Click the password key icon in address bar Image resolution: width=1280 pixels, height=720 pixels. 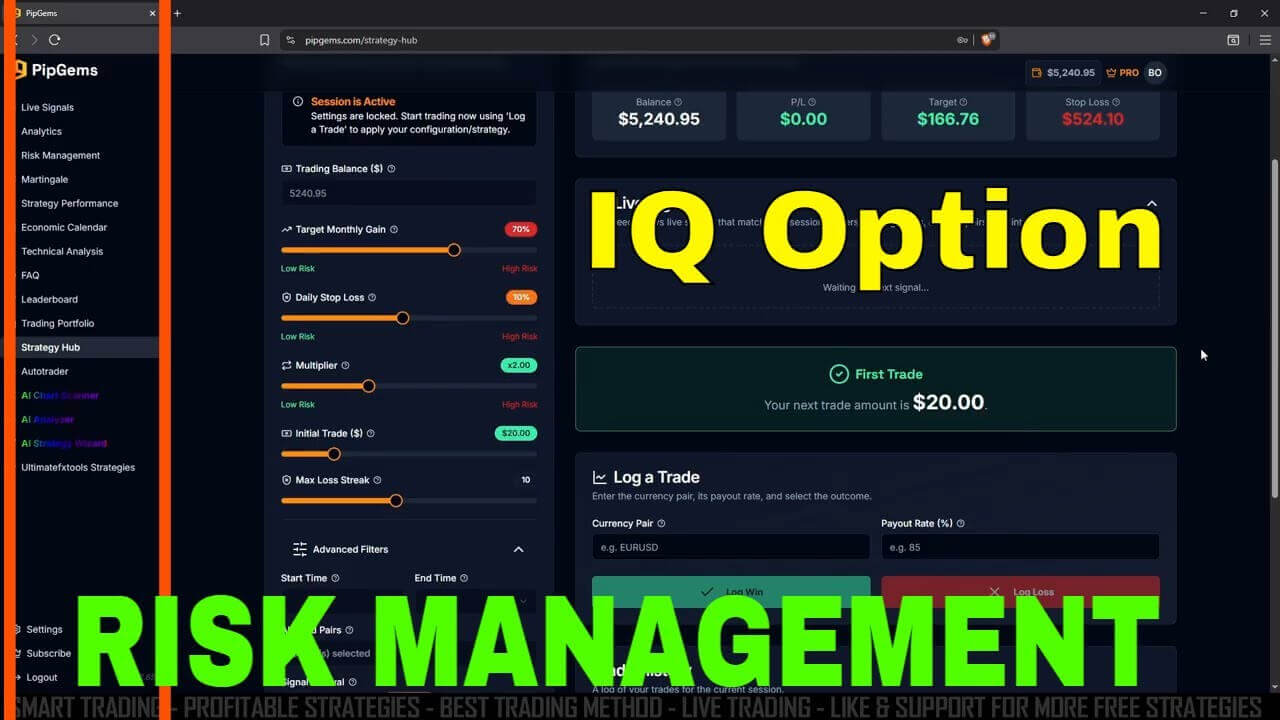tap(962, 40)
